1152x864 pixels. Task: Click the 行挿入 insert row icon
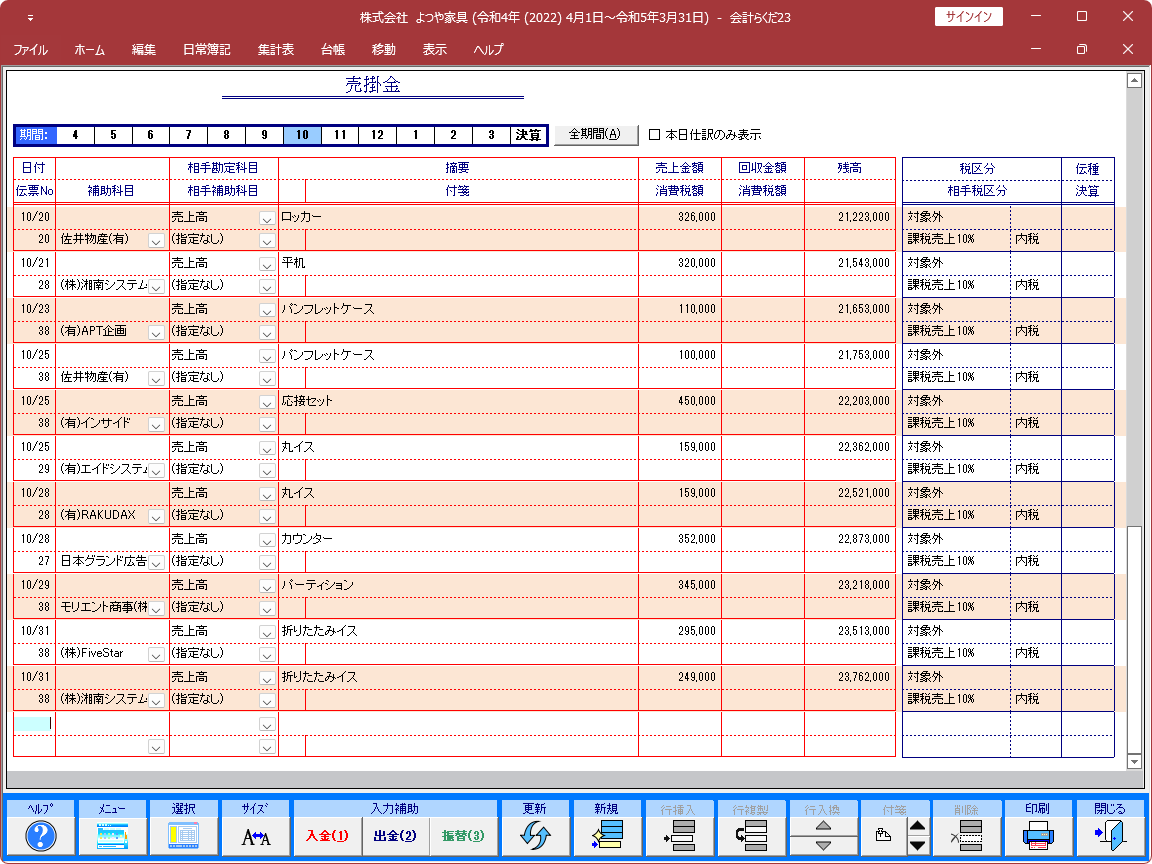(678, 837)
